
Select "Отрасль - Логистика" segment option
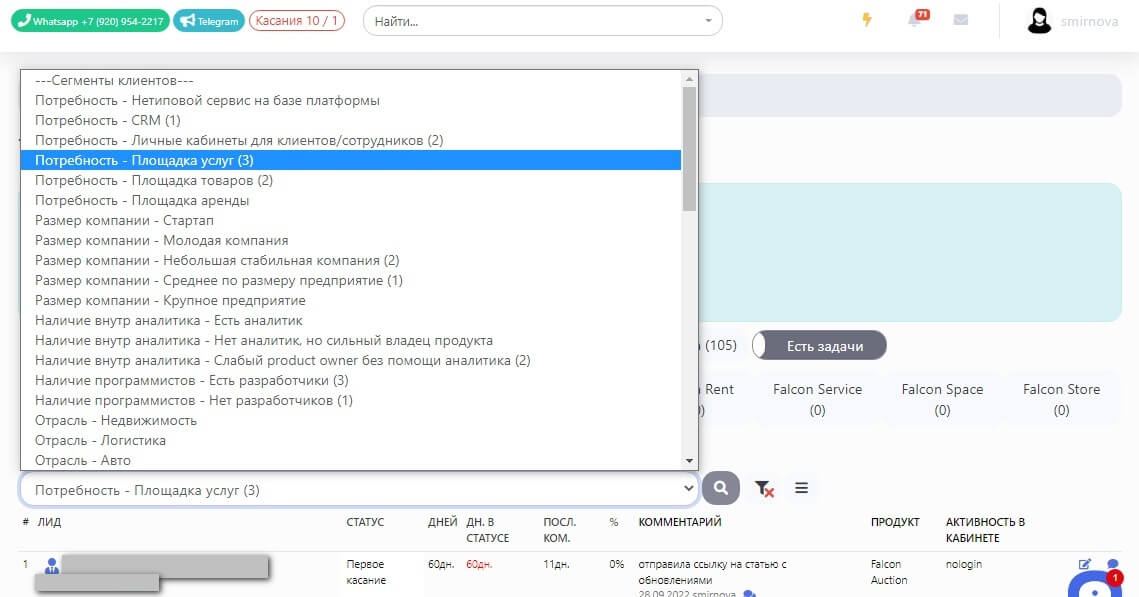(x=100, y=440)
